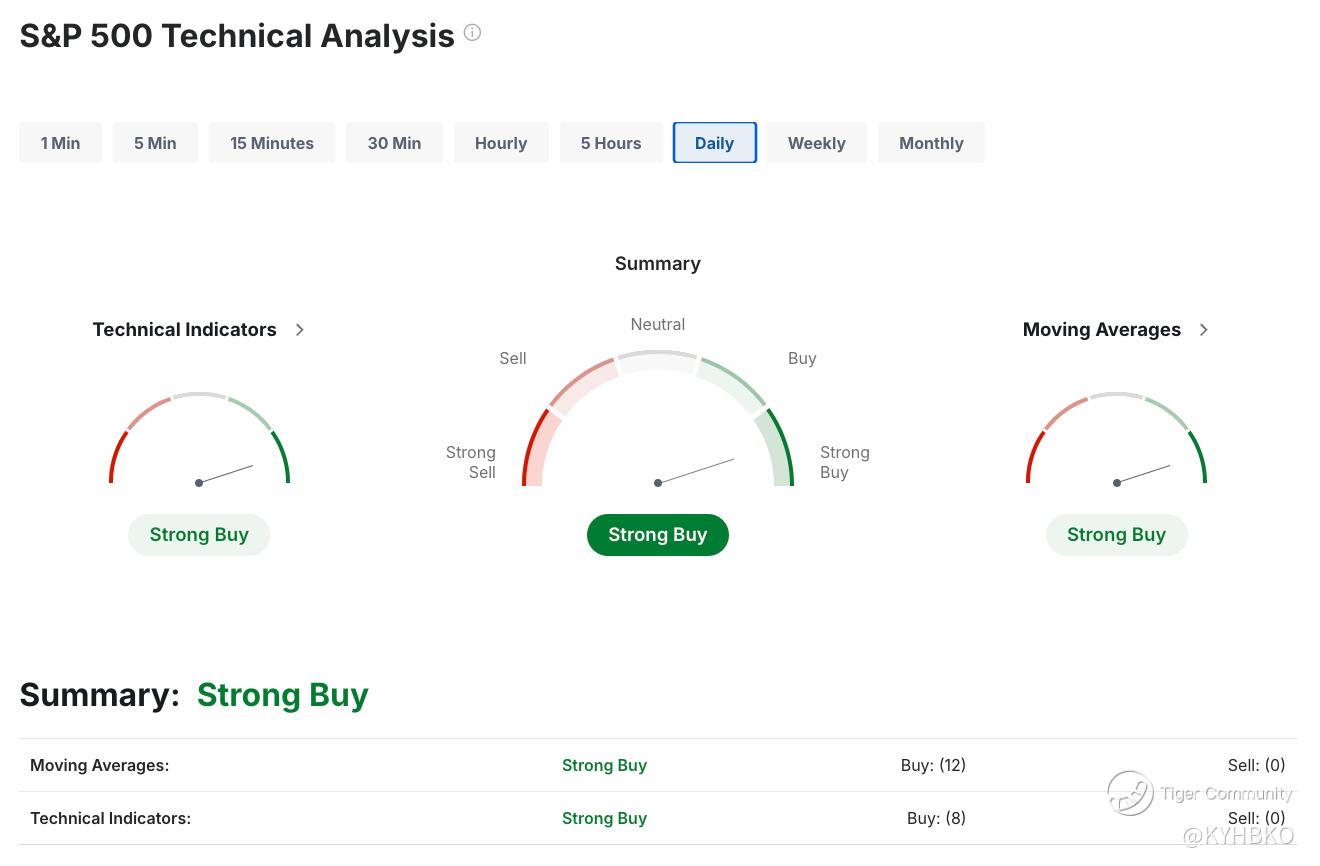
Task: Expand Moving Averages chevron arrow
Action: (1204, 330)
